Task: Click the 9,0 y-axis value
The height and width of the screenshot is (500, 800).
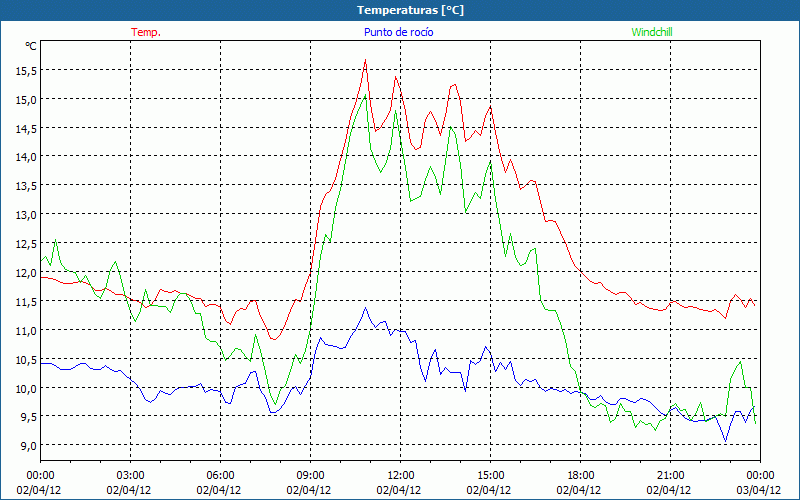Action: [28, 446]
